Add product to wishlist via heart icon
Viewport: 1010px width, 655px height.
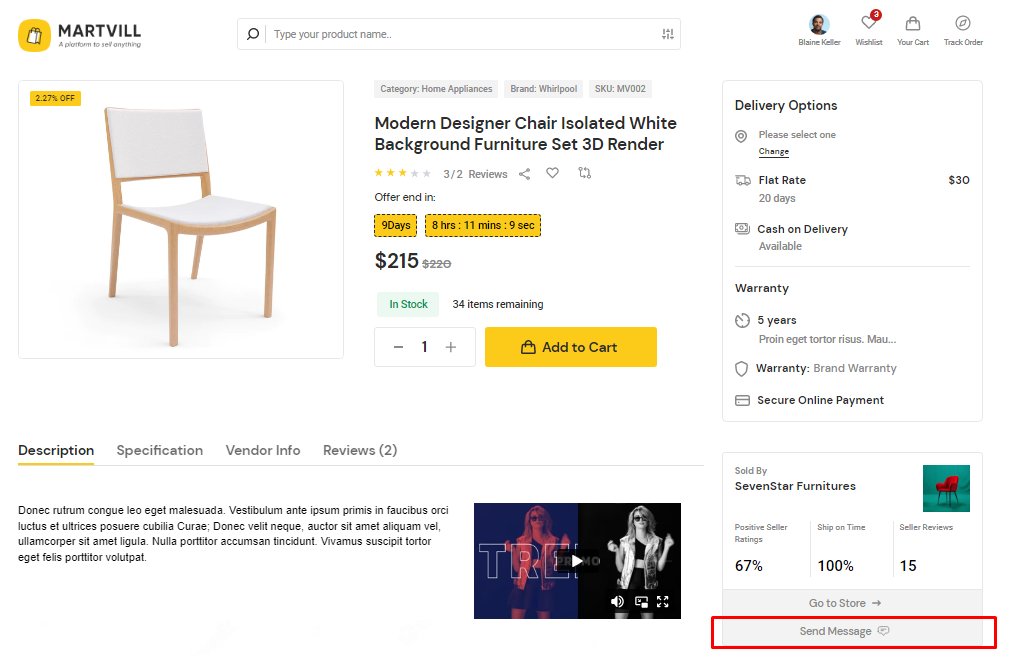click(x=552, y=174)
